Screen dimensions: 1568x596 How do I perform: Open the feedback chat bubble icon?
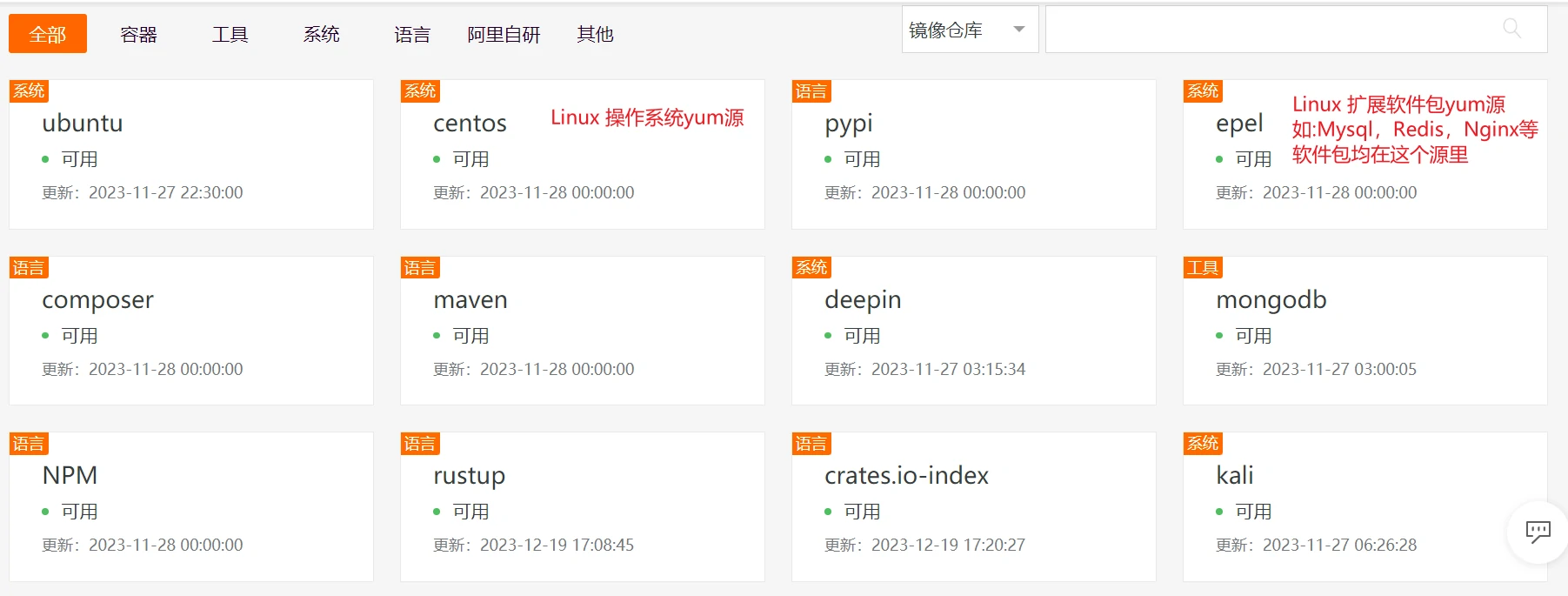tap(1538, 532)
